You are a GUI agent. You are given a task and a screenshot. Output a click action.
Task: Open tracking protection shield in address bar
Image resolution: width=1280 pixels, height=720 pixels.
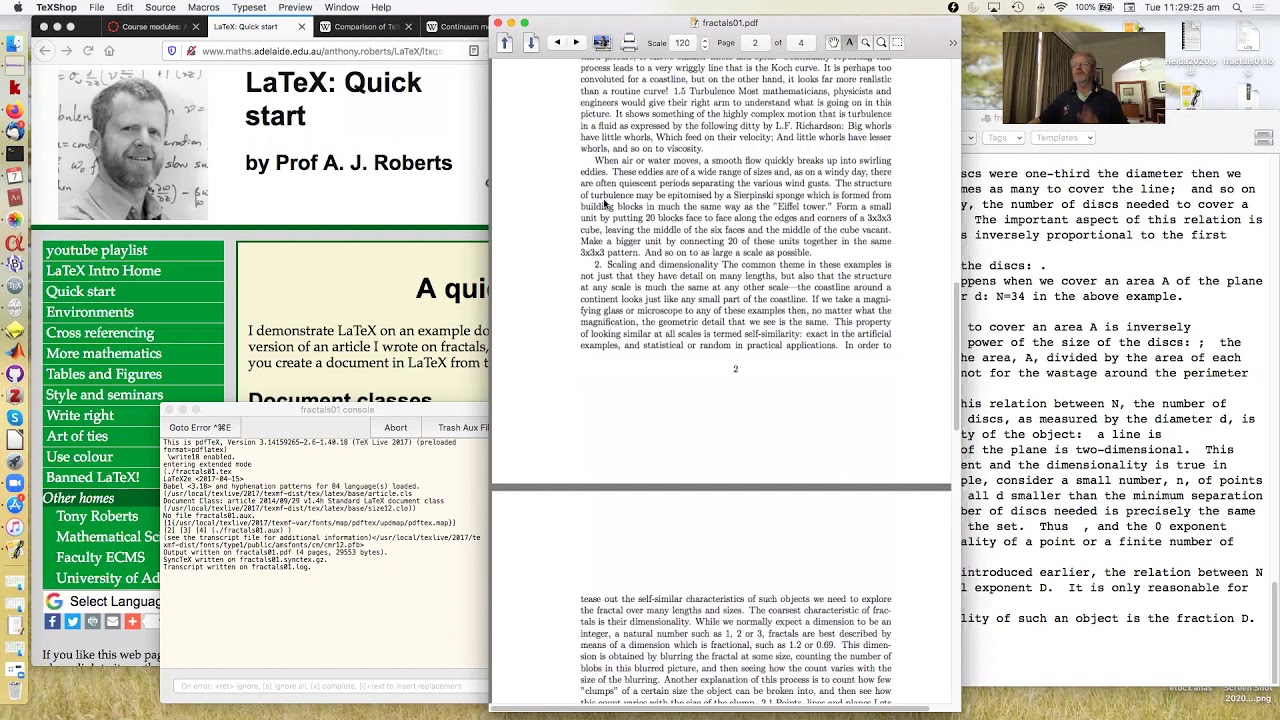(172, 51)
